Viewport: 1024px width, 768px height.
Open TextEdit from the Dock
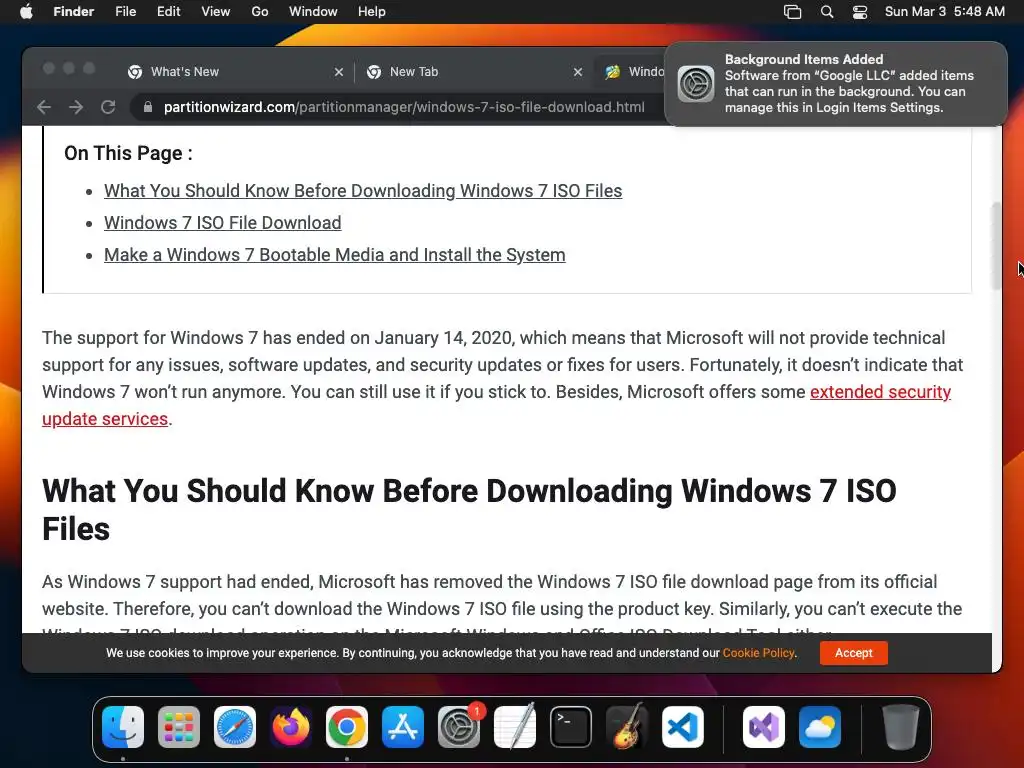[x=515, y=727]
